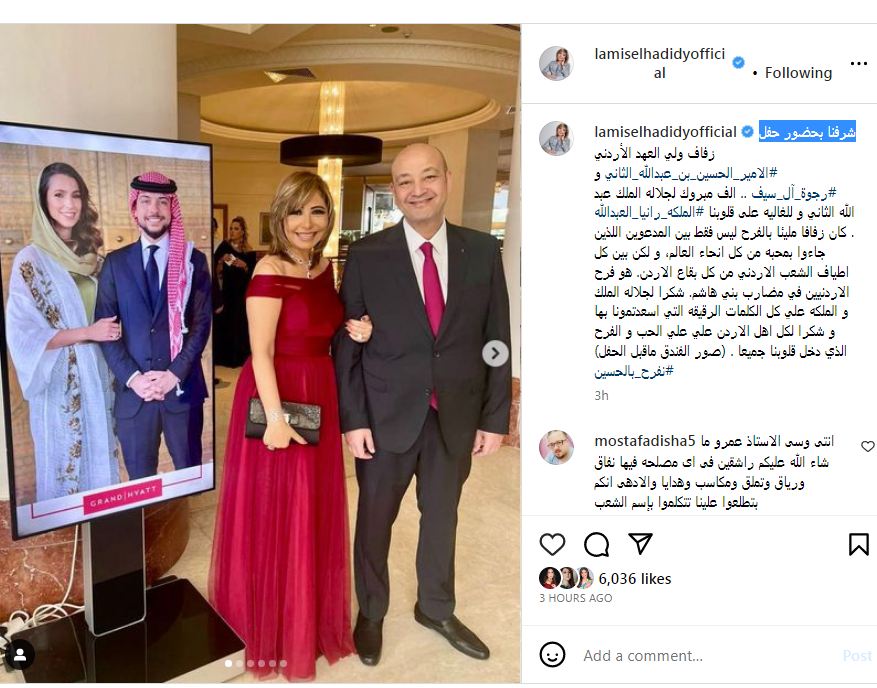Share post with paper plane icon

click(x=640, y=544)
